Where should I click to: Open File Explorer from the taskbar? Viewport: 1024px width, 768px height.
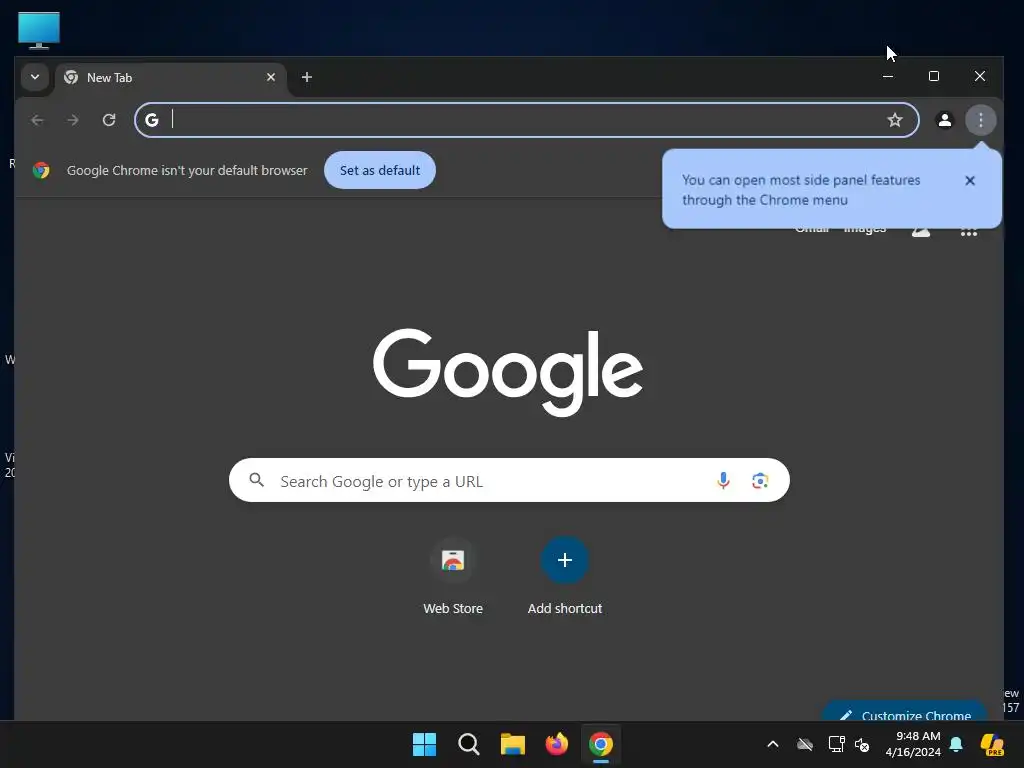513,744
